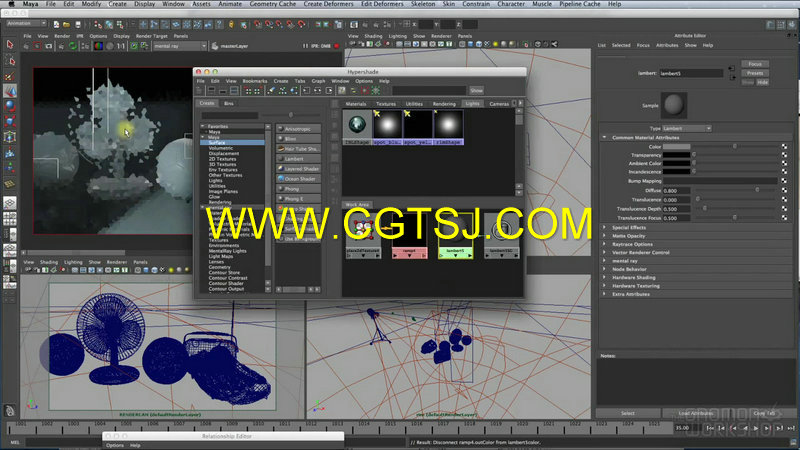Open the Ambient Color map checker button
800x450 pixels.
[x=784, y=163]
